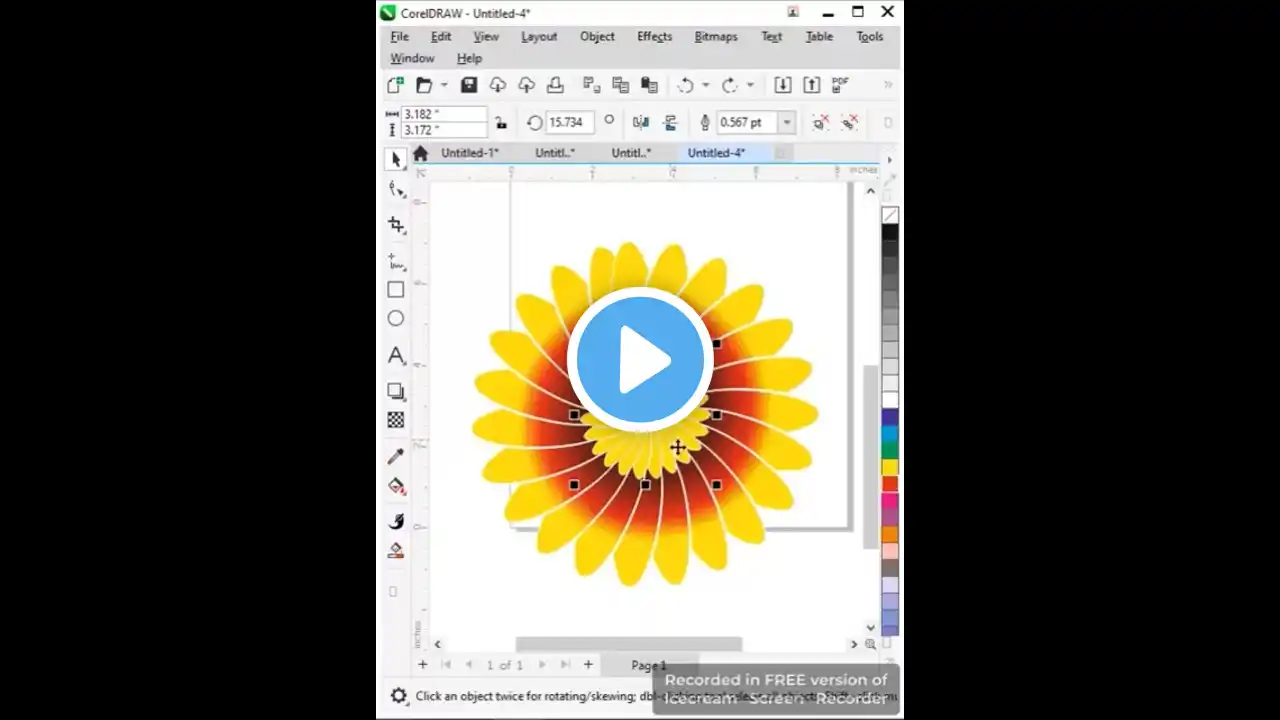Click the yellow swatch in the color palette

(x=890, y=467)
